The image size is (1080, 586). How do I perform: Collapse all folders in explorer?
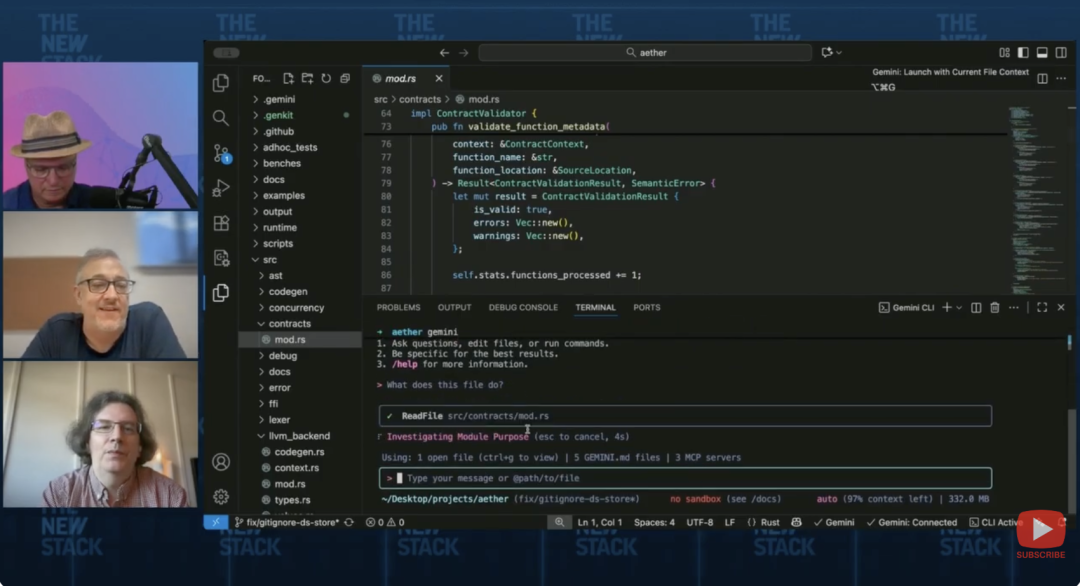click(x=345, y=78)
